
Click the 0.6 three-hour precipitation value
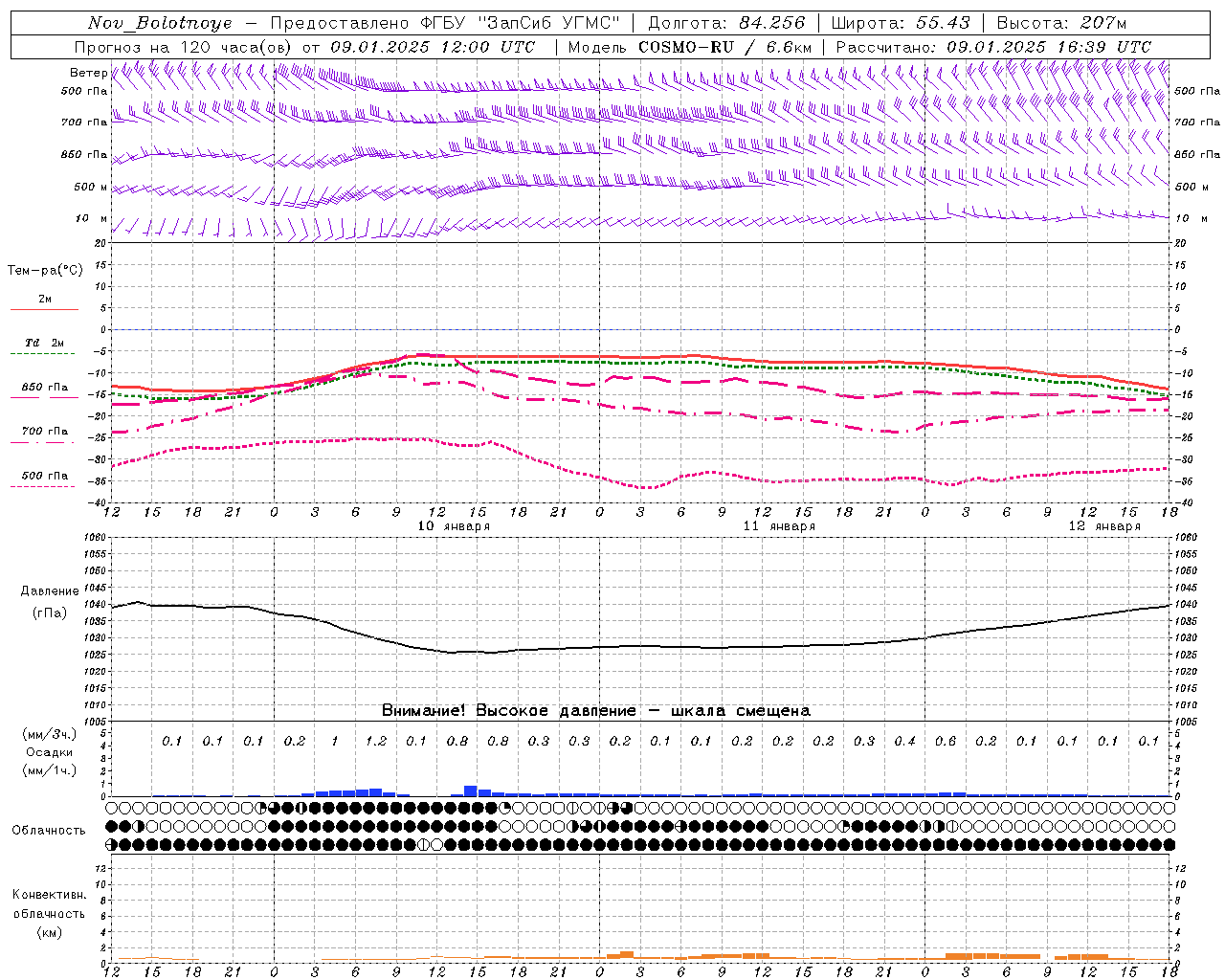[x=946, y=741]
